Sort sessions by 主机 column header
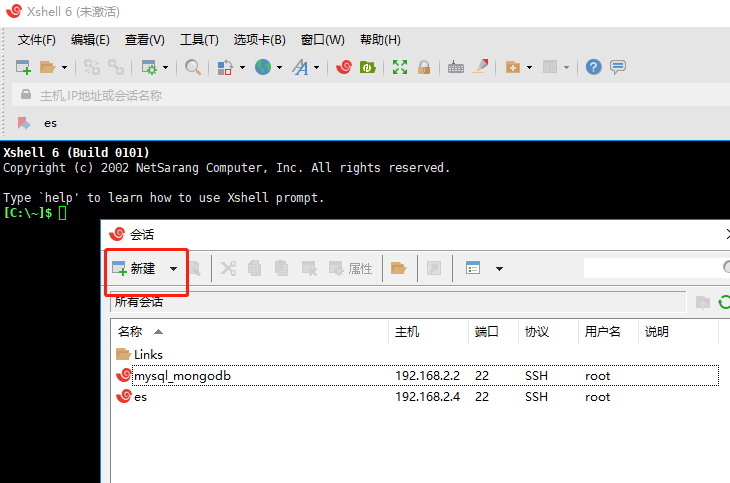Screen dimensions: 730x483 click(428, 332)
